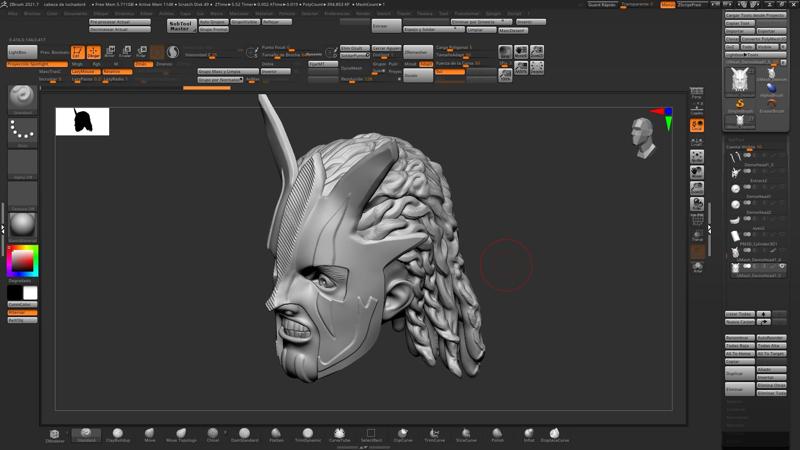
Task: Open the SubTool Master plugin menu
Action: (x=181, y=26)
